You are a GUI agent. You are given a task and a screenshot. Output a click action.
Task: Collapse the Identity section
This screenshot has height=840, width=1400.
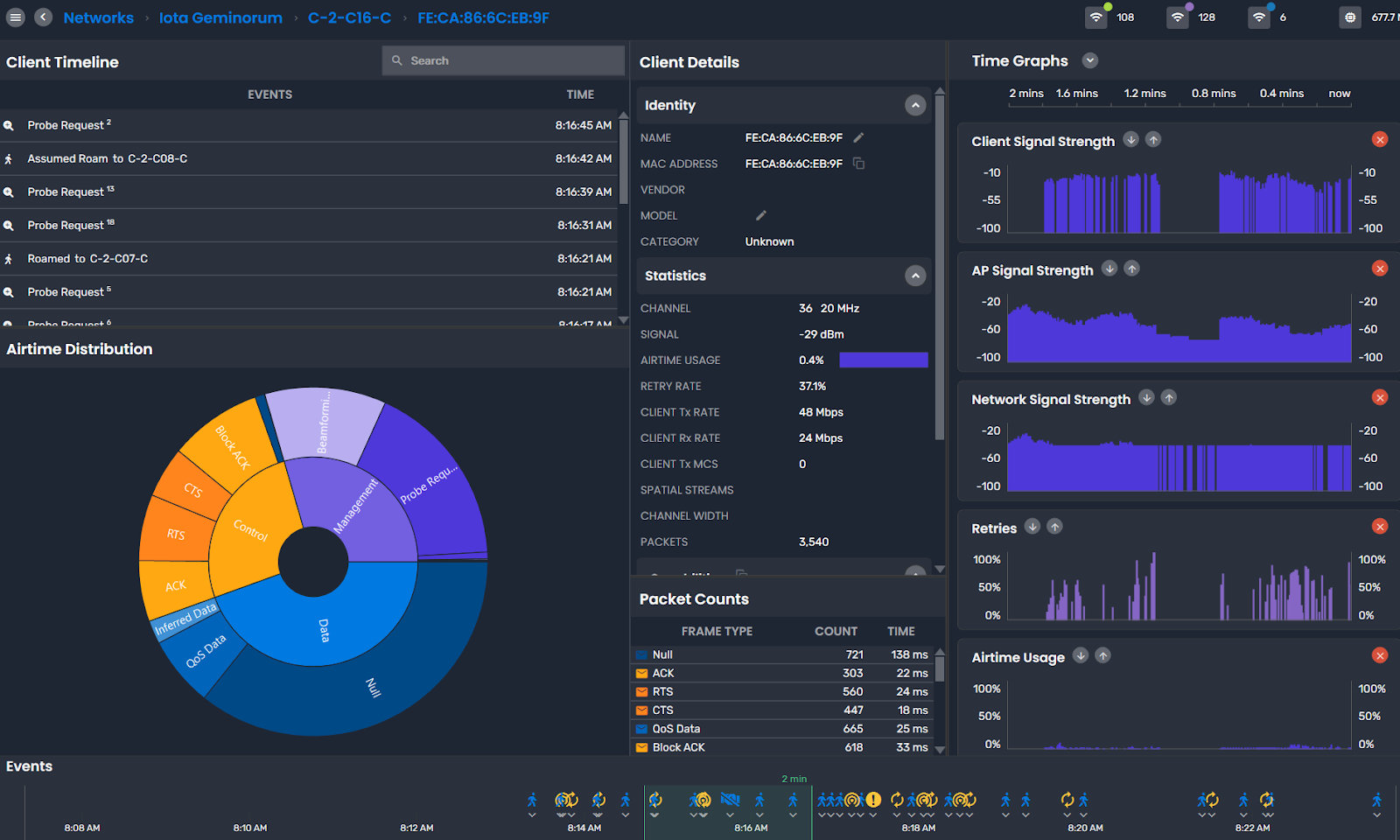coord(915,105)
